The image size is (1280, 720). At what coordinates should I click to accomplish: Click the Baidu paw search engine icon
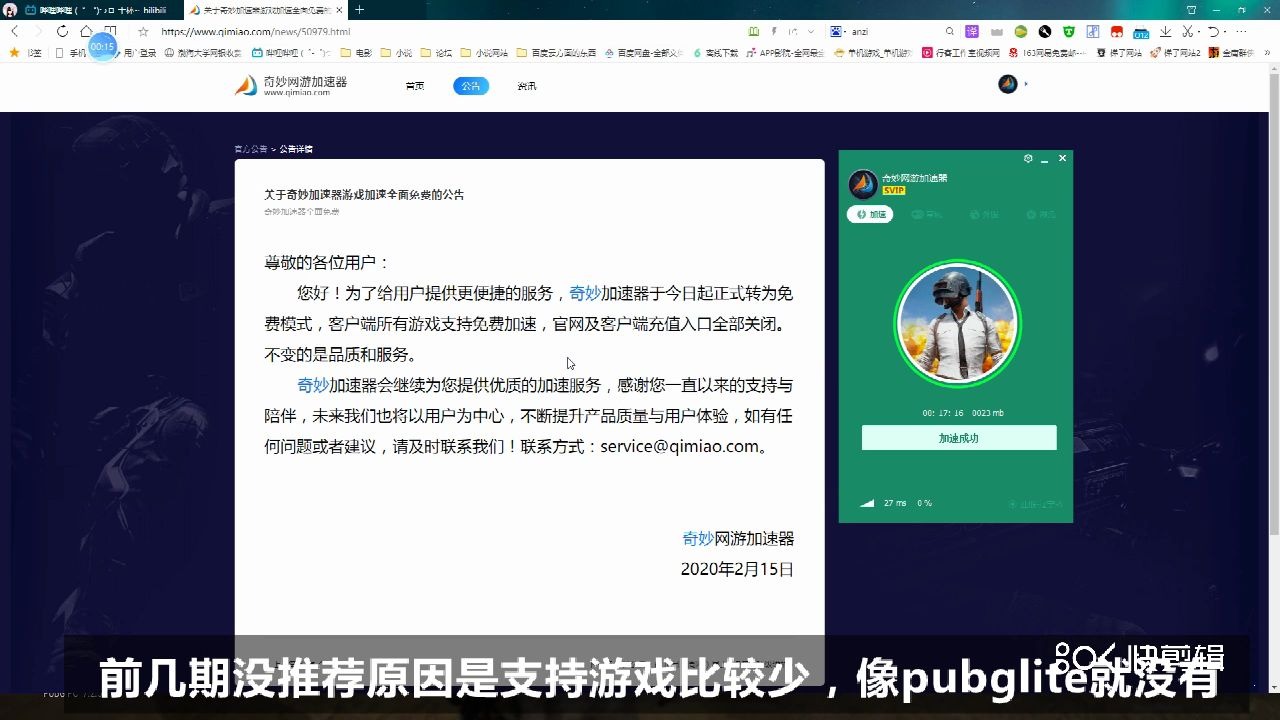tap(836, 32)
